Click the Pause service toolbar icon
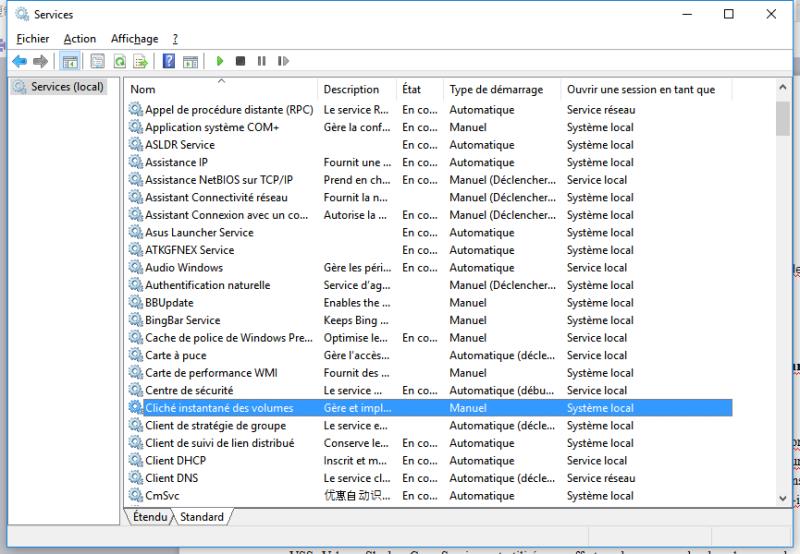This screenshot has width=800, height=554. (262, 61)
